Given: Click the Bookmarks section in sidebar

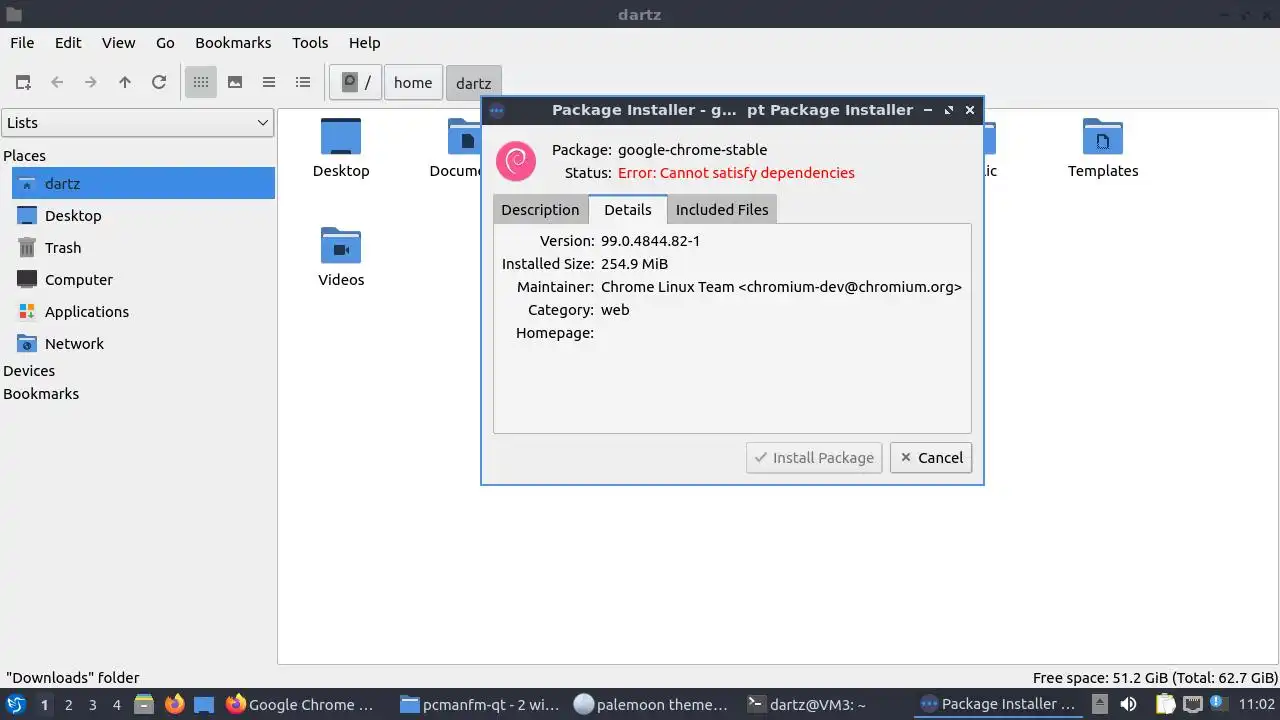Looking at the screenshot, I should (41, 393).
